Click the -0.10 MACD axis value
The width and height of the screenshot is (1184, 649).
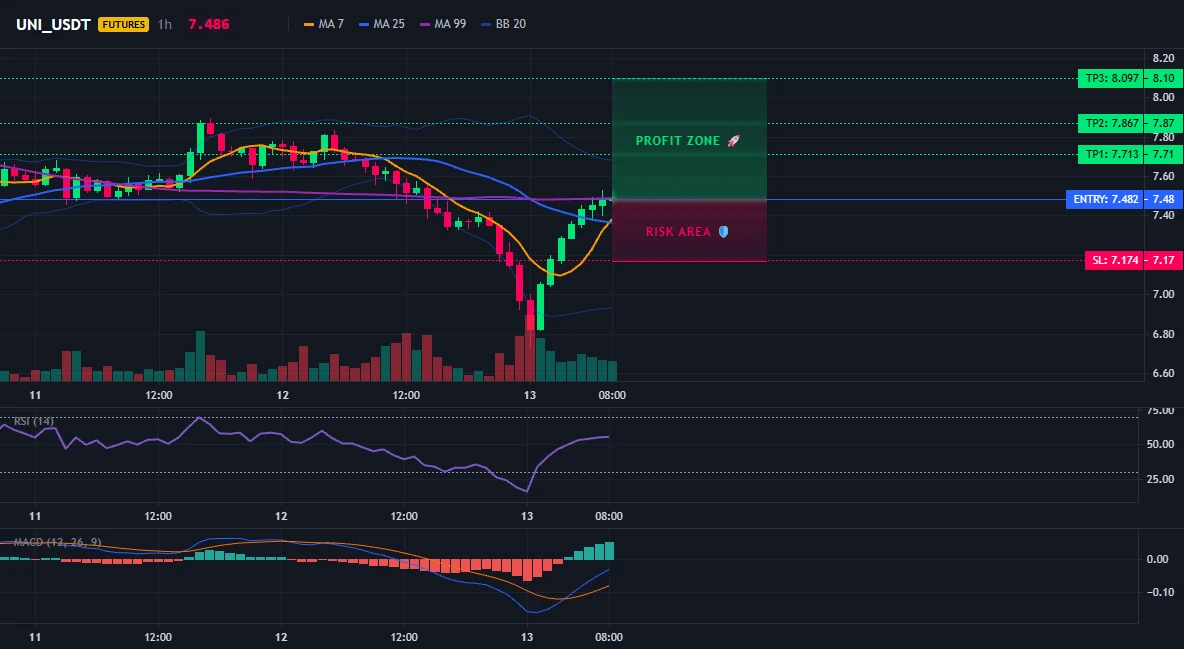point(1161,592)
